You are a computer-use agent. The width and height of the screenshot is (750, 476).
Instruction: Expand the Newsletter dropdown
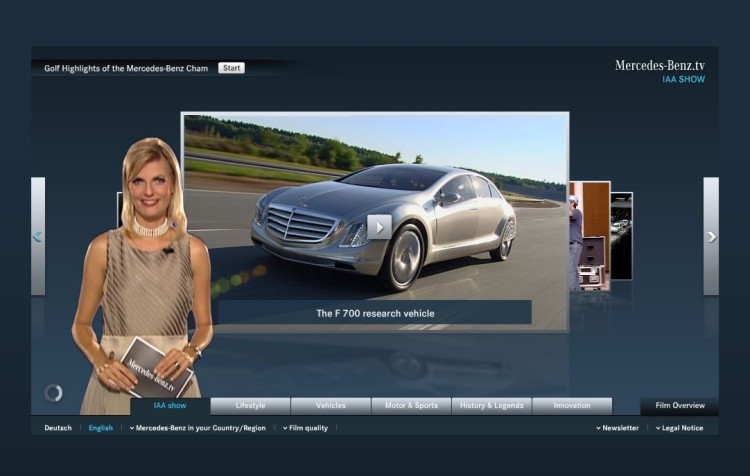tap(618, 428)
